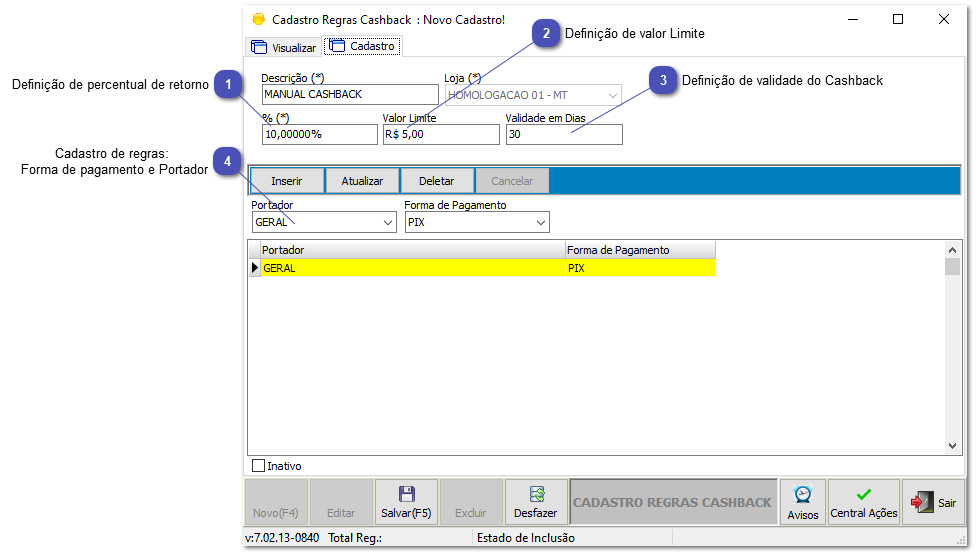Click the Sair exit door button
This screenshot has width=976, height=555.
[932, 502]
